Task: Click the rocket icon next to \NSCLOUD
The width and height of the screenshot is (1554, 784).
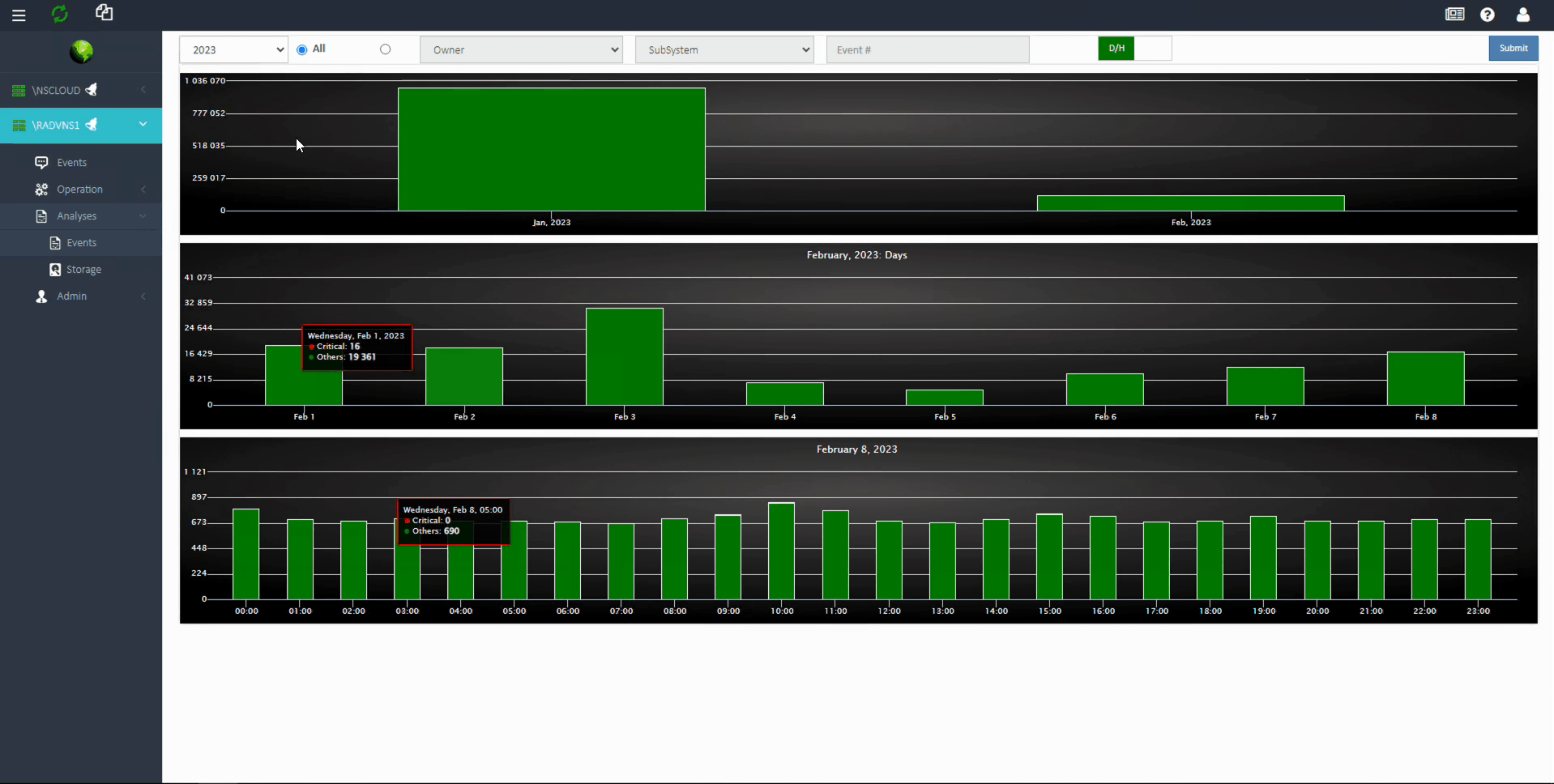Action: (x=92, y=90)
